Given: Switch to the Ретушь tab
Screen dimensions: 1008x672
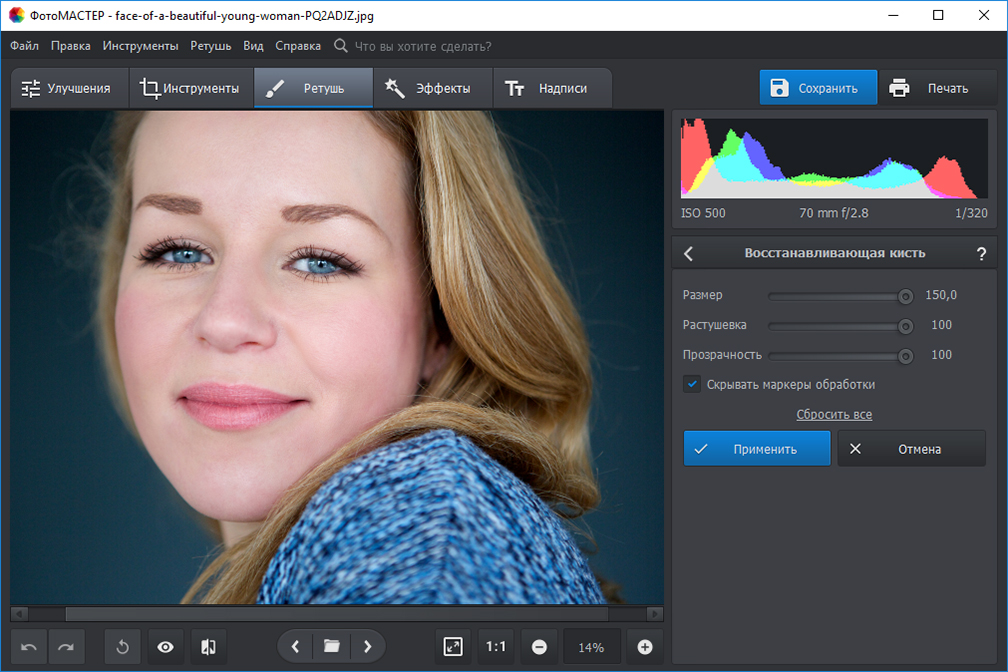Looking at the screenshot, I should pyautogui.click(x=314, y=88).
